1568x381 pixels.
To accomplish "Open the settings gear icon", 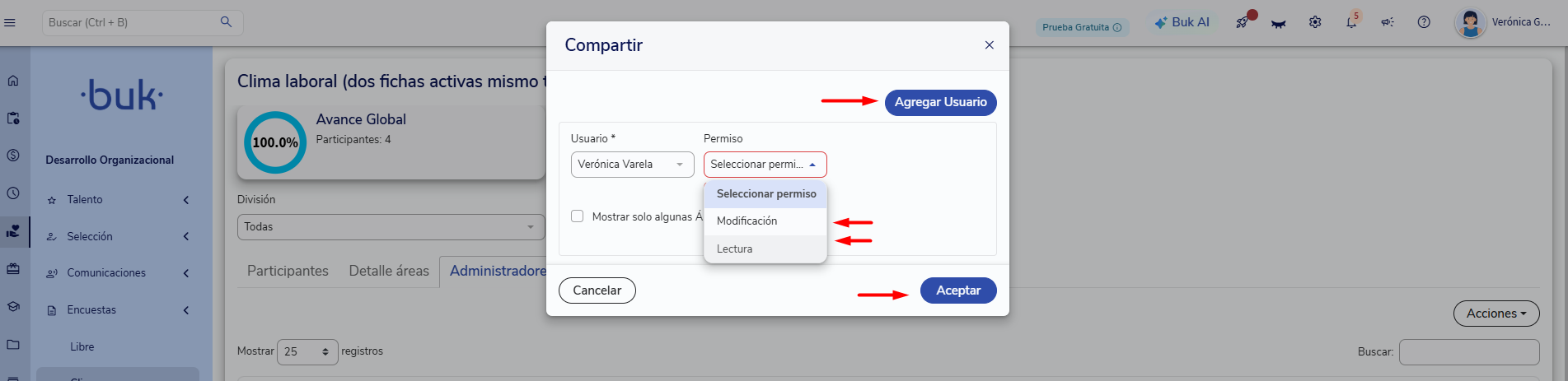I will tap(1315, 22).
